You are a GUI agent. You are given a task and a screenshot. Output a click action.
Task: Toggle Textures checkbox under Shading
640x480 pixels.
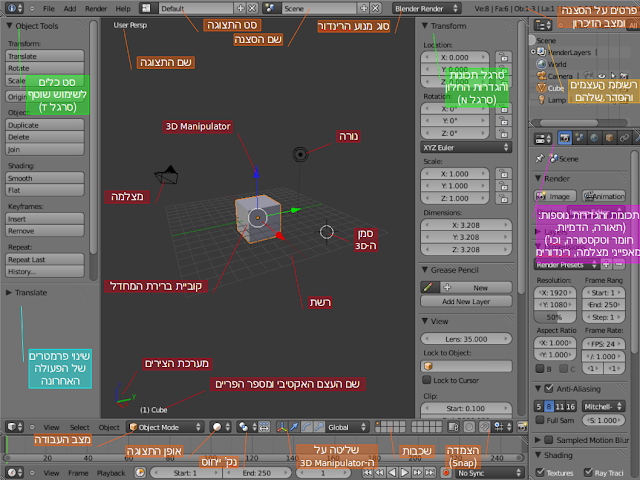(540, 472)
